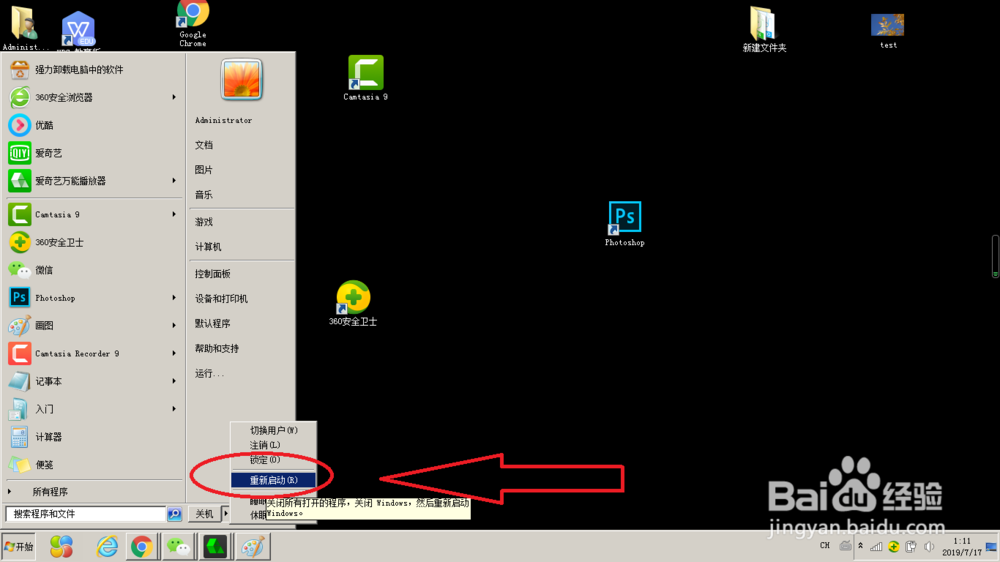Screen dimensions: 1000x562
Task: Expand 360安全浏览器 jump list arrow
Action: tap(173, 97)
